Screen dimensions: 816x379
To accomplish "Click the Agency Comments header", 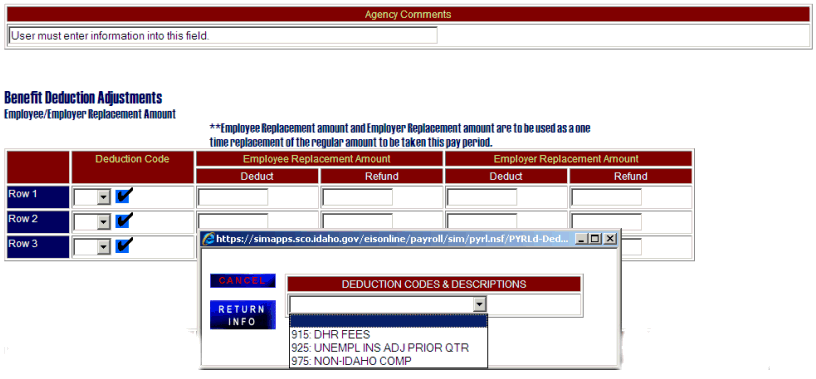I will [x=408, y=15].
